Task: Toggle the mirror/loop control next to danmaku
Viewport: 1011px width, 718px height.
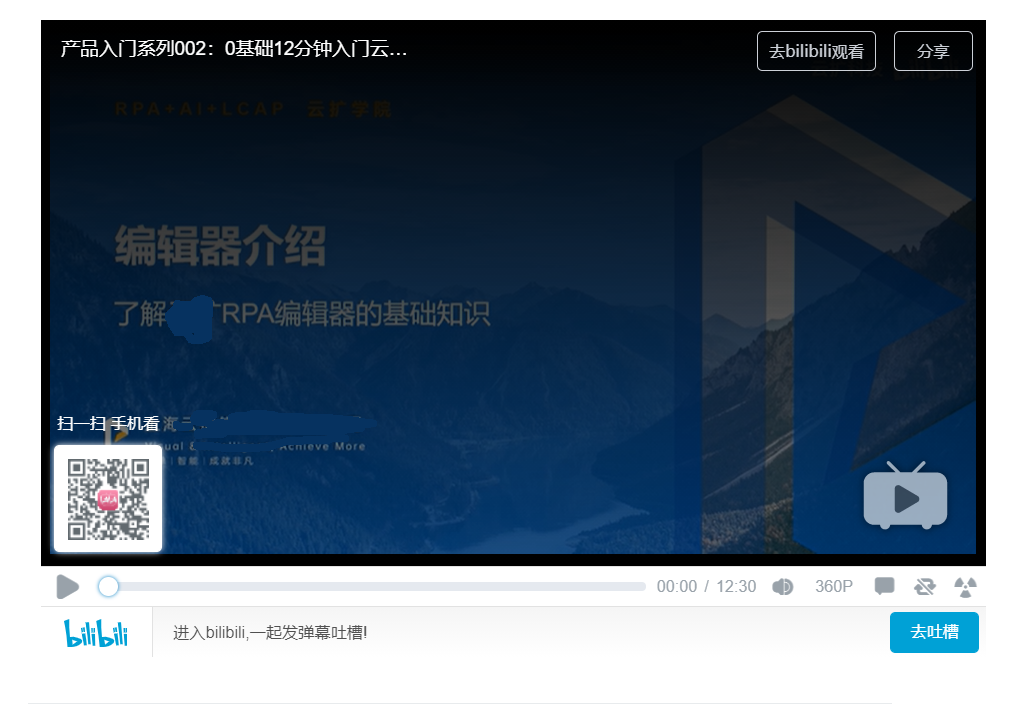Action: click(x=925, y=587)
